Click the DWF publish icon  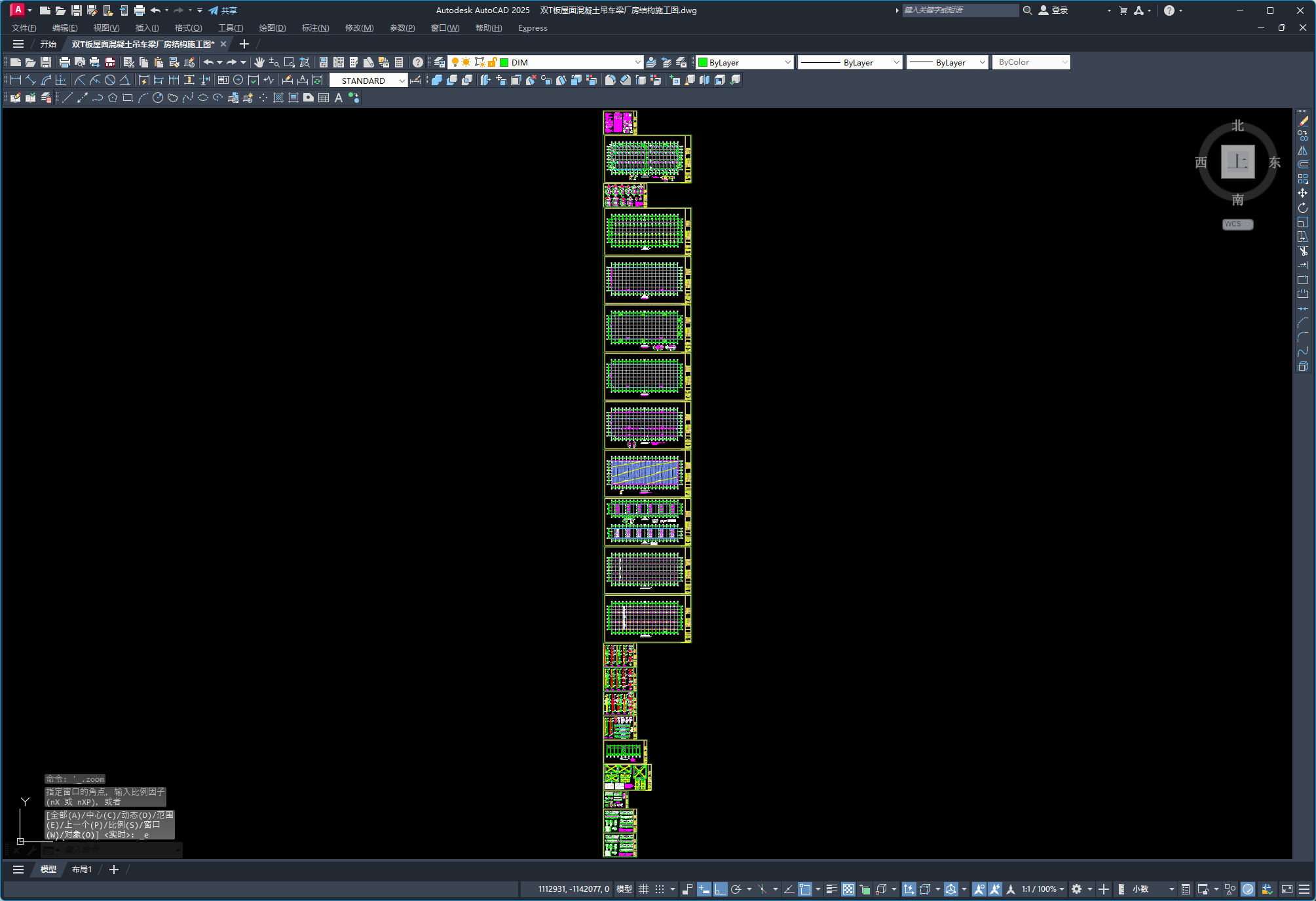[x=110, y=62]
